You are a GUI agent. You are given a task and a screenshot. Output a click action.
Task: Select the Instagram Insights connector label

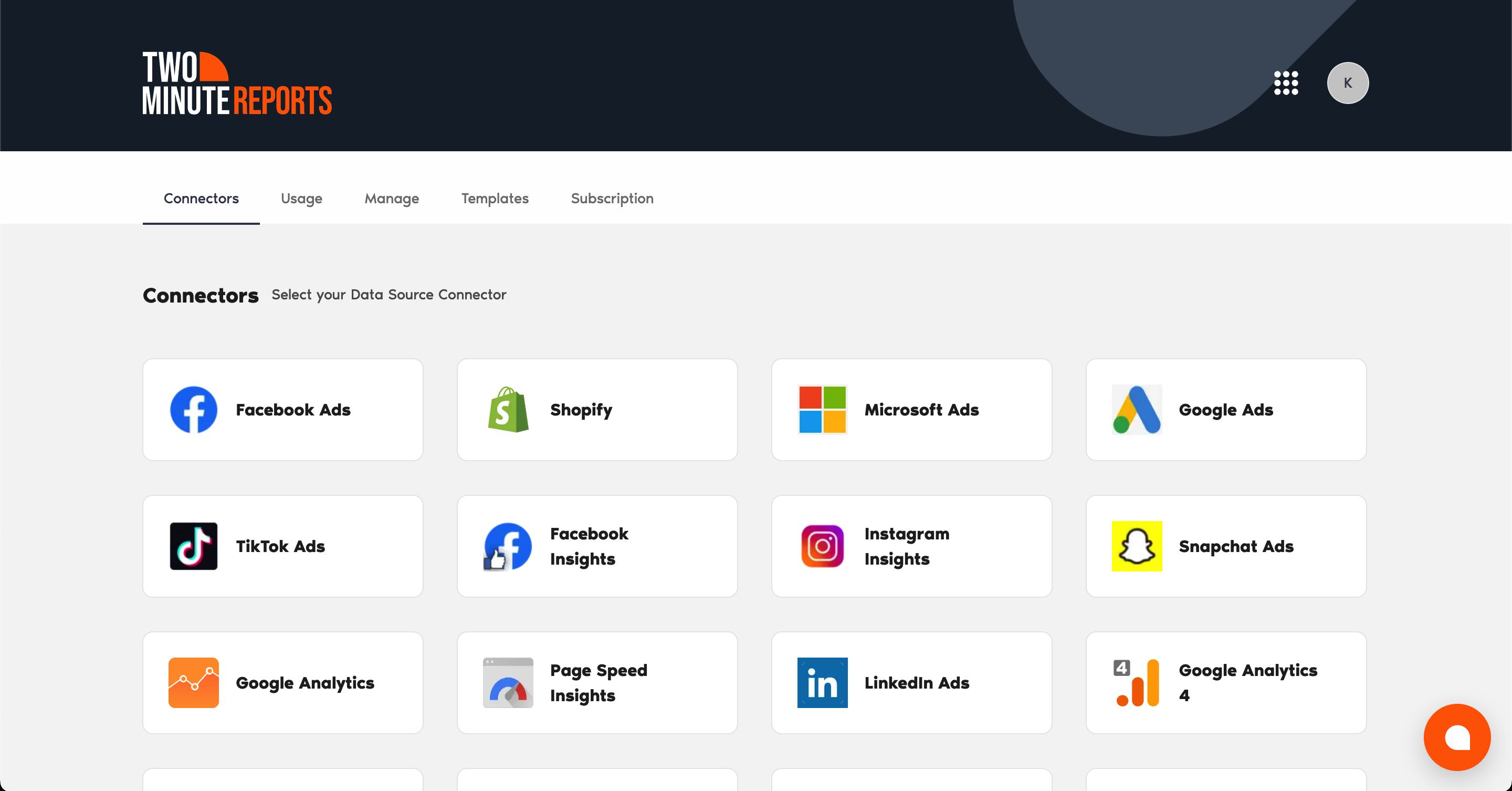[907, 546]
